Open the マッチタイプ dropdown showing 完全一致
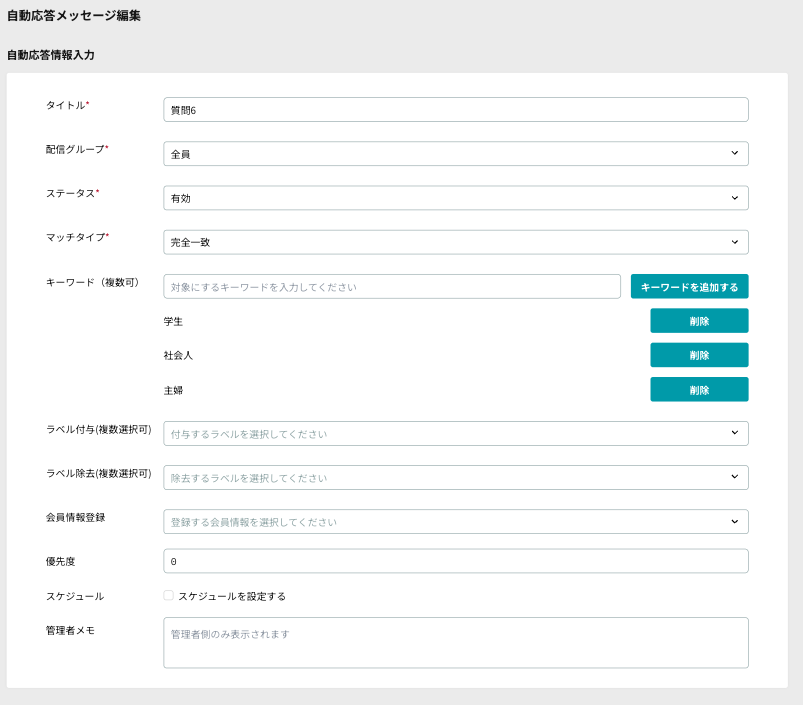803x705 pixels. 455,242
